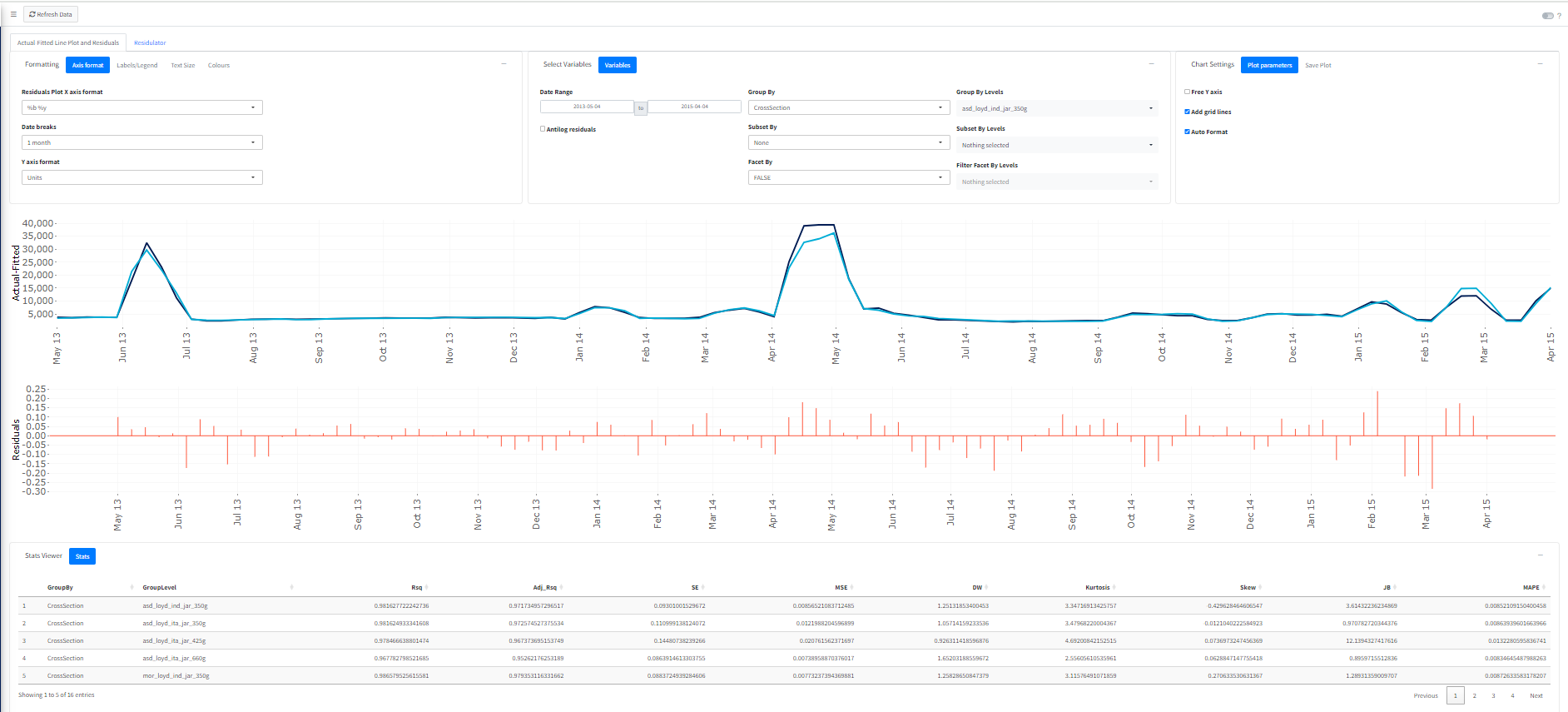This screenshot has height=712, width=1568.
Task: Uncheck the Add grid lines option
Action: pyautogui.click(x=1187, y=112)
